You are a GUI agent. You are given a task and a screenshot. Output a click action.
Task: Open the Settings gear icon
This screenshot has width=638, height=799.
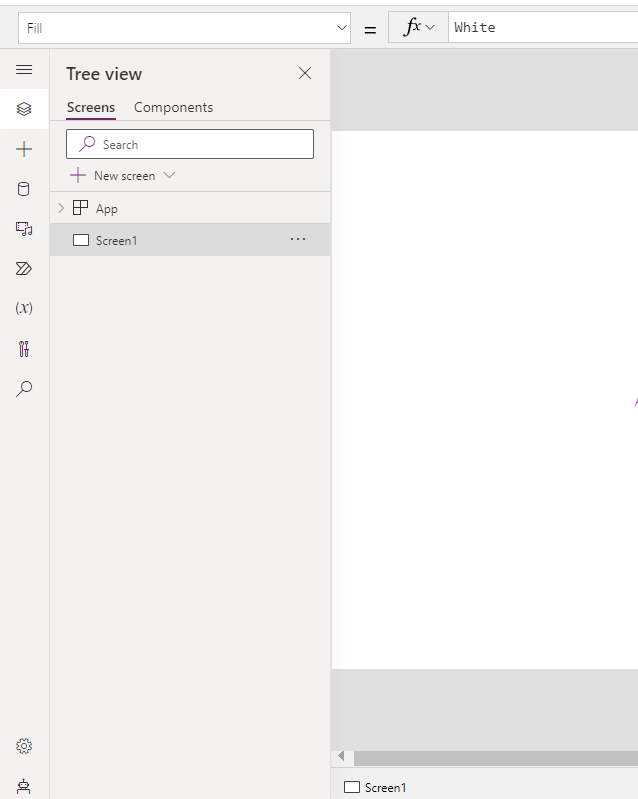[24, 746]
